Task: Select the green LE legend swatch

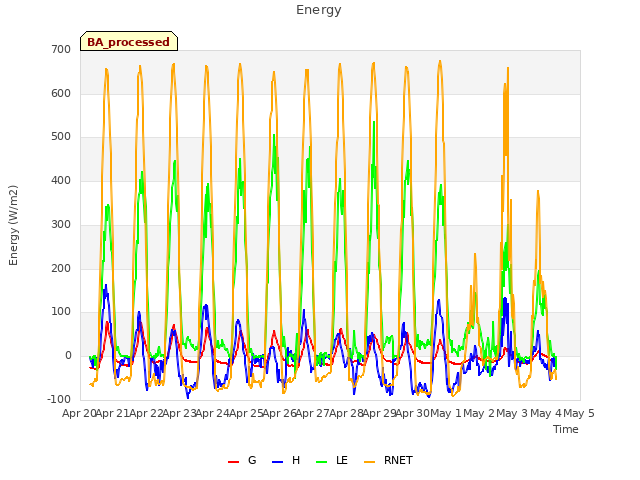Action: pos(322,462)
